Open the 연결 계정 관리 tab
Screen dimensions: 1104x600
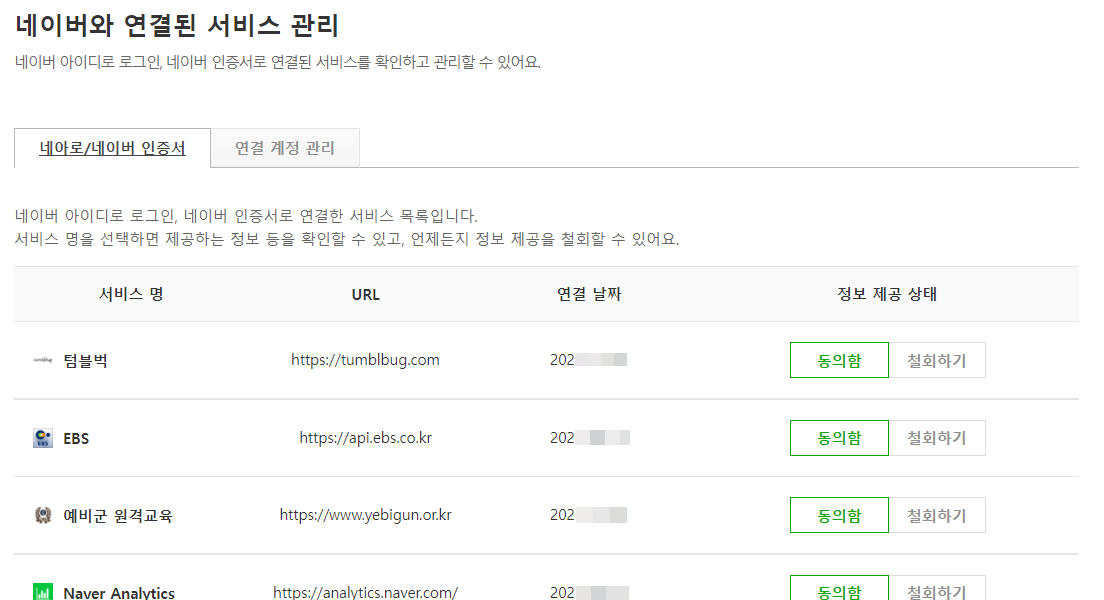click(284, 148)
